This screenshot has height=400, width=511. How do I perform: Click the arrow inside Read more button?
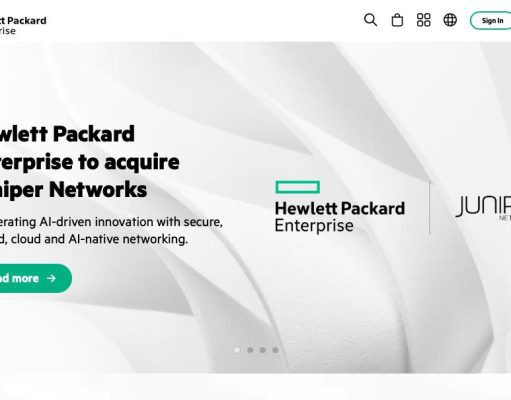tap(51, 278)
